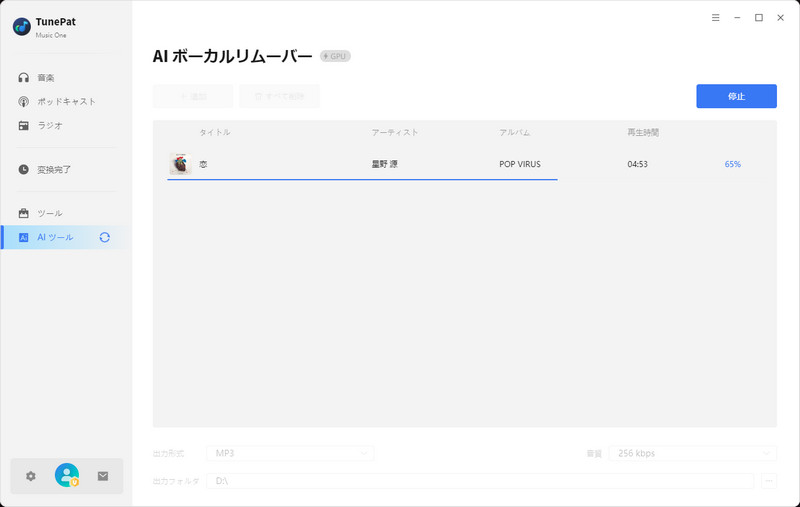Maximize the TunePat window

[x=759, y=18]
